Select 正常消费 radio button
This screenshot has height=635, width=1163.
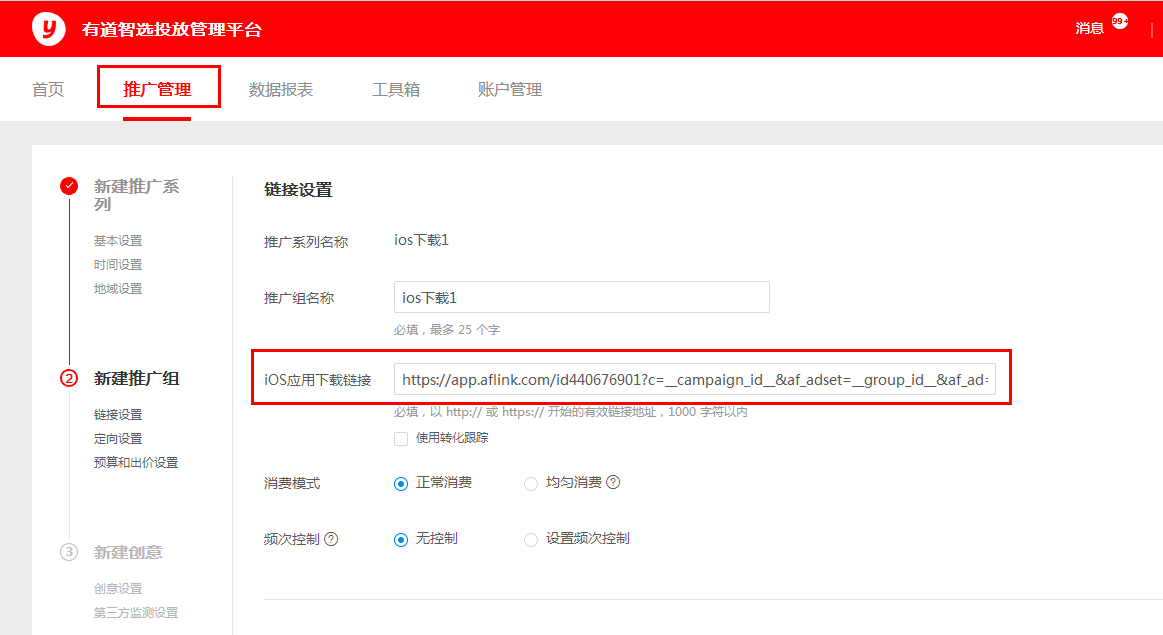[401, 484]
